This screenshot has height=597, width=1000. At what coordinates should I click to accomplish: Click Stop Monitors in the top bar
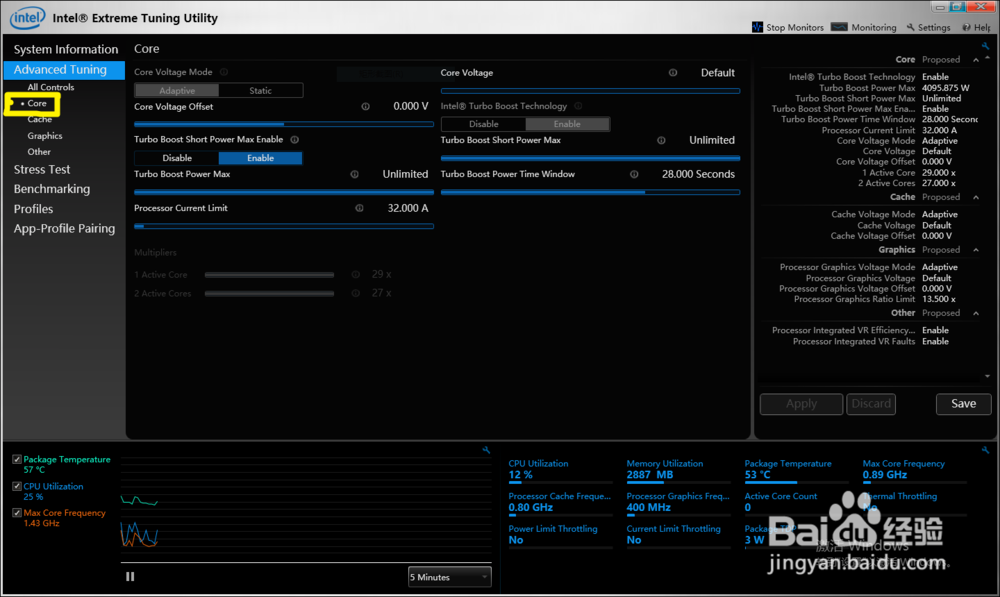795,27
